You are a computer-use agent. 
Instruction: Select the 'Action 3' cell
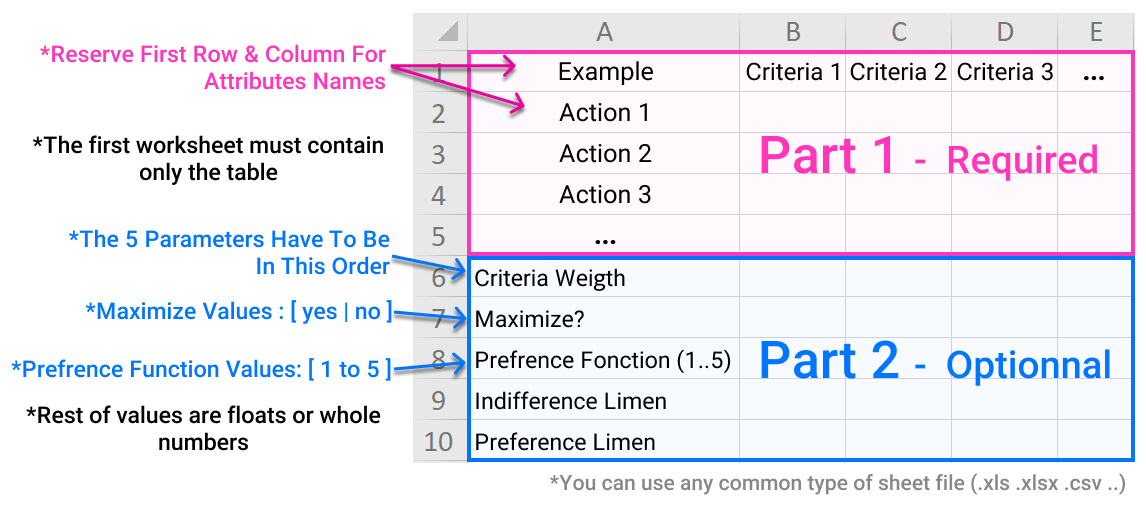point(605,195)
